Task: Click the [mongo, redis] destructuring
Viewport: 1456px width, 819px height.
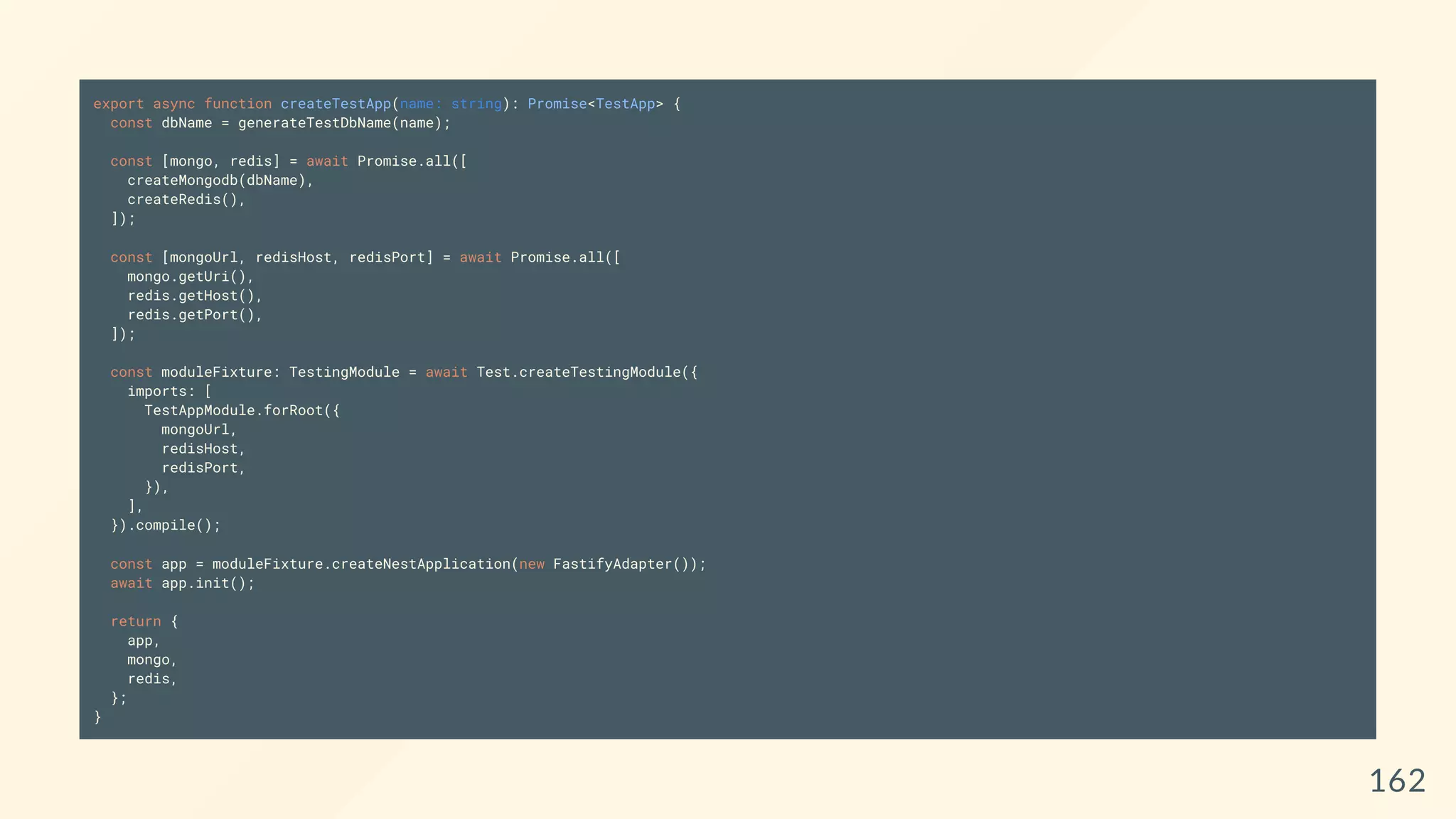Action: click(220, 161)
